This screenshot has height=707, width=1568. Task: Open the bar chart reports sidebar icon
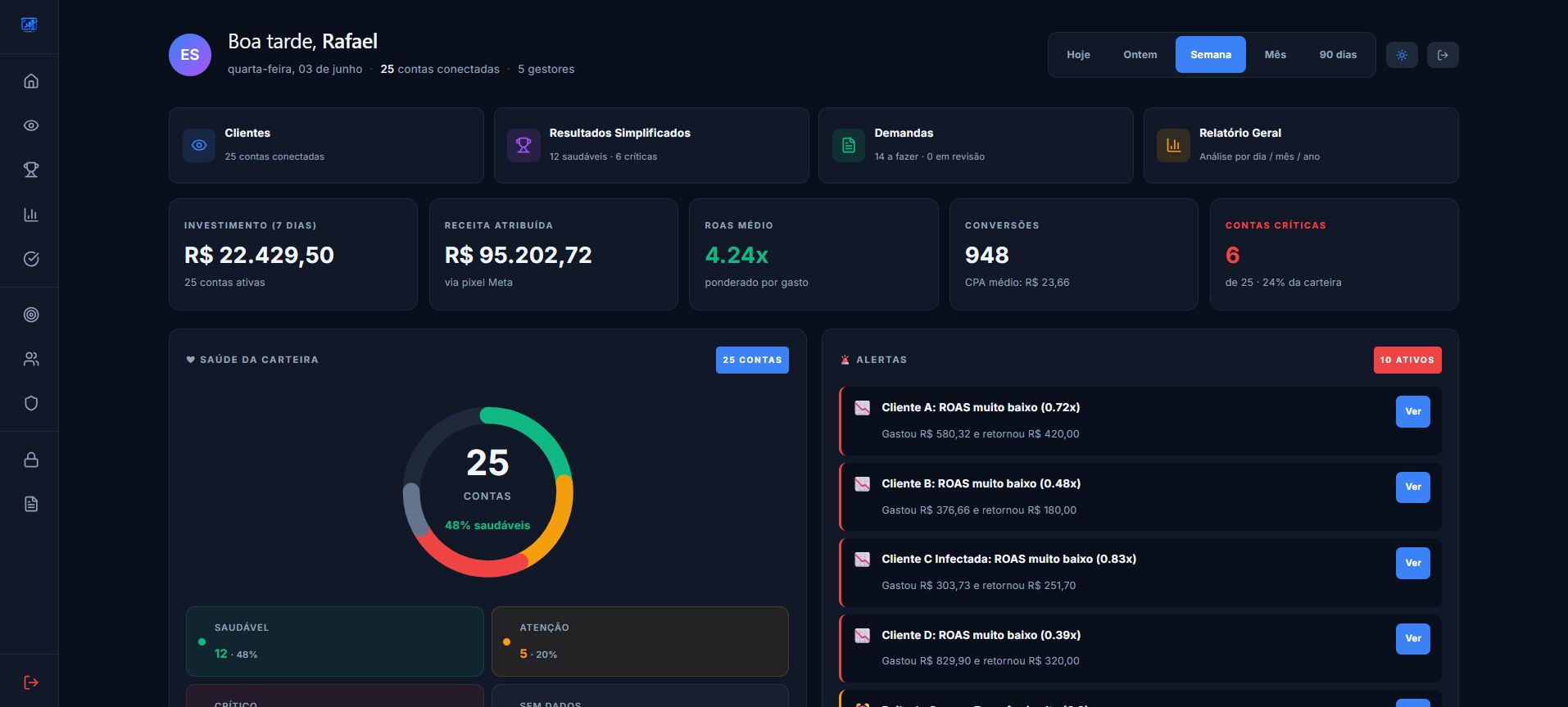click(x=31, y=215)
